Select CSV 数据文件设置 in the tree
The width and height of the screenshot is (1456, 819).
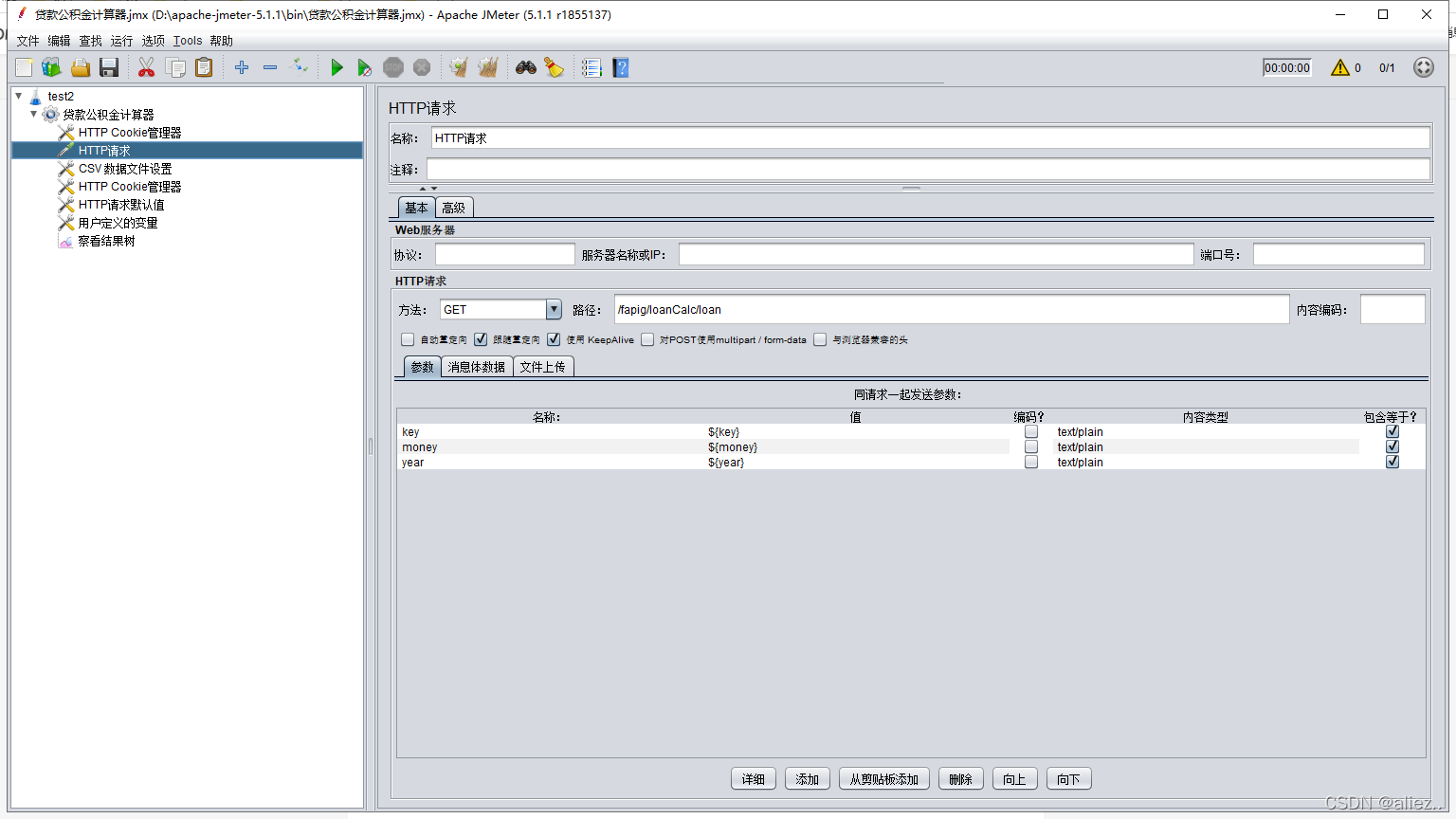[125, 169]
